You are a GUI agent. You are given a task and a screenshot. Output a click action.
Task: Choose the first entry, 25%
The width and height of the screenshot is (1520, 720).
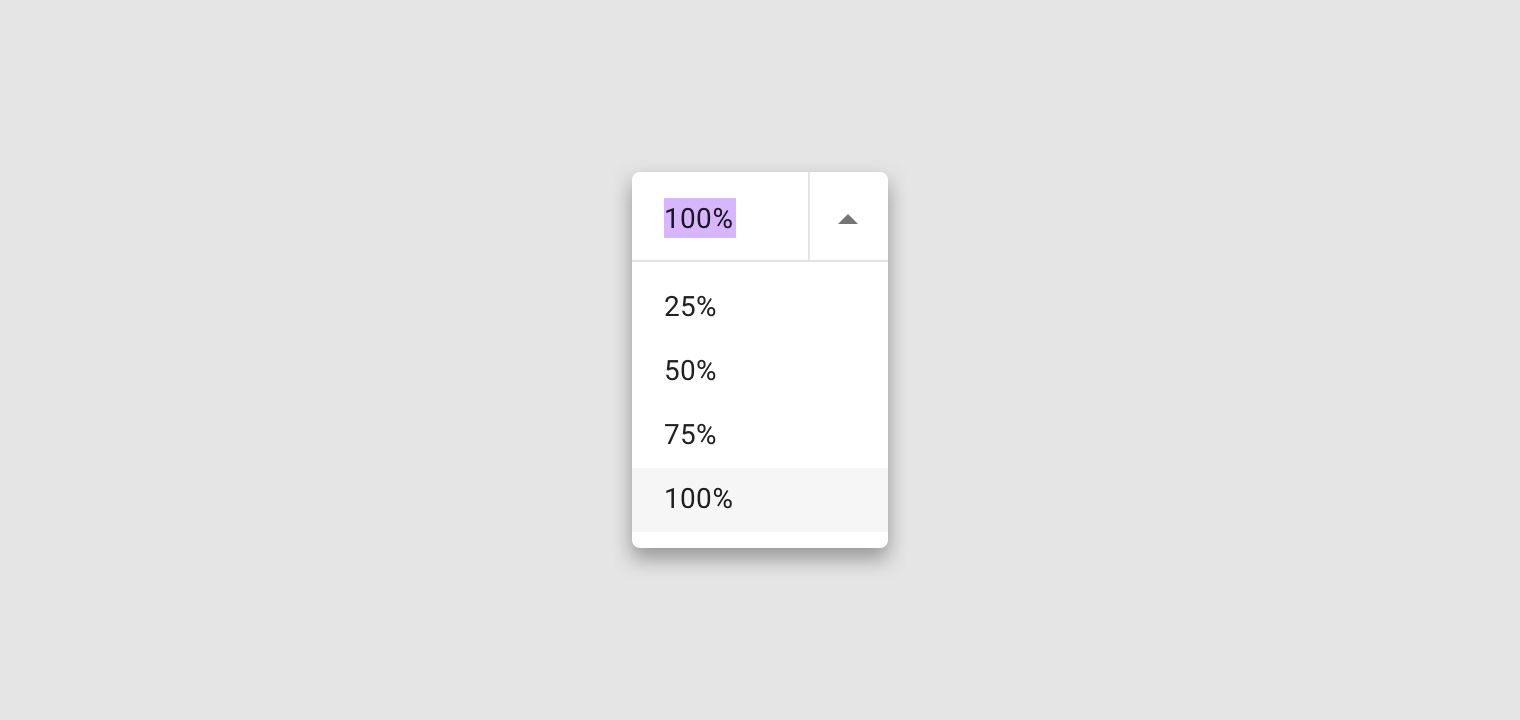(760, 308)
